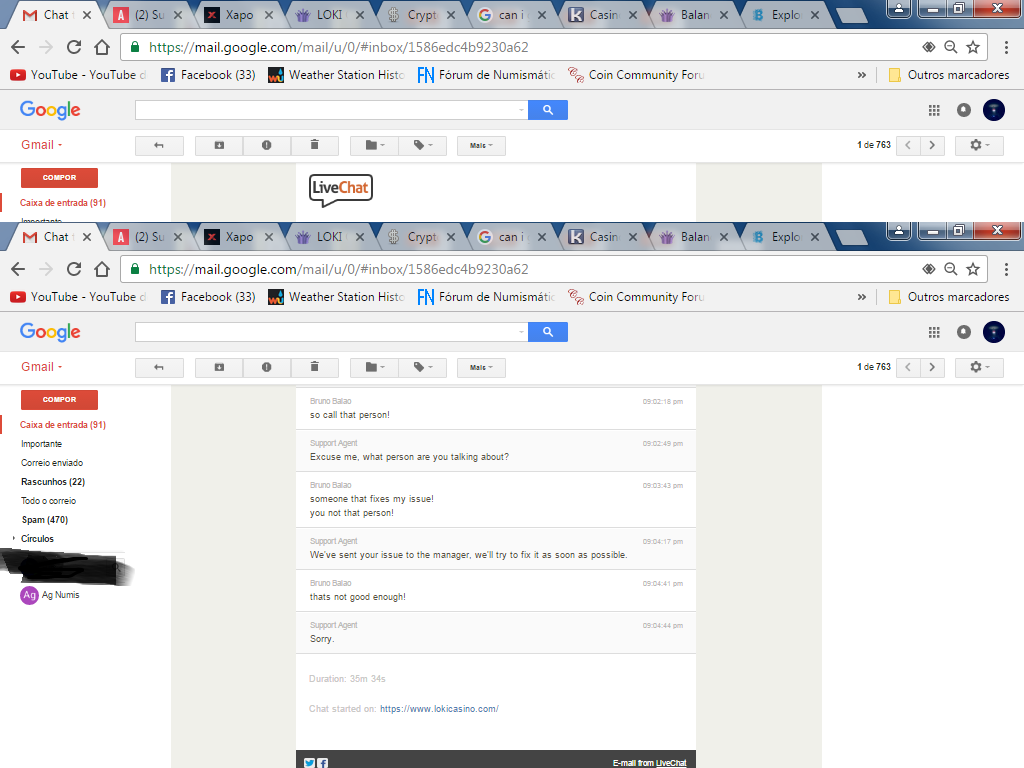Screen dimensions: 1024x768
Task: Click account avatar in lower window
Action: 994,332
